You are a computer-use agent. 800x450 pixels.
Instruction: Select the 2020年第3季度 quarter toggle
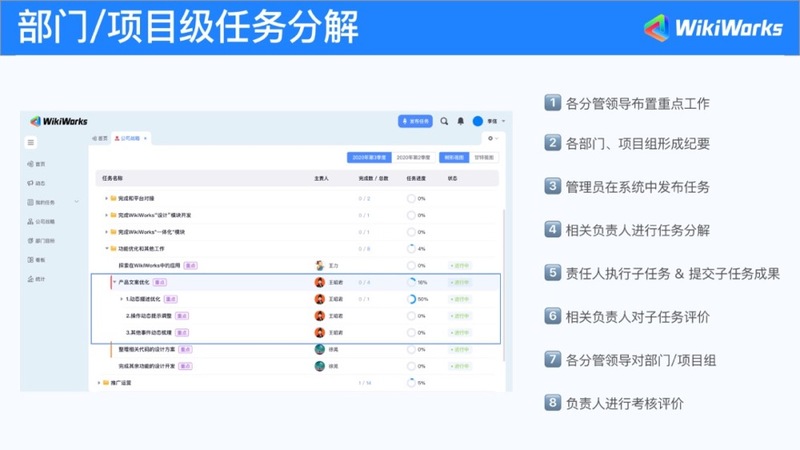pos(369,157)
